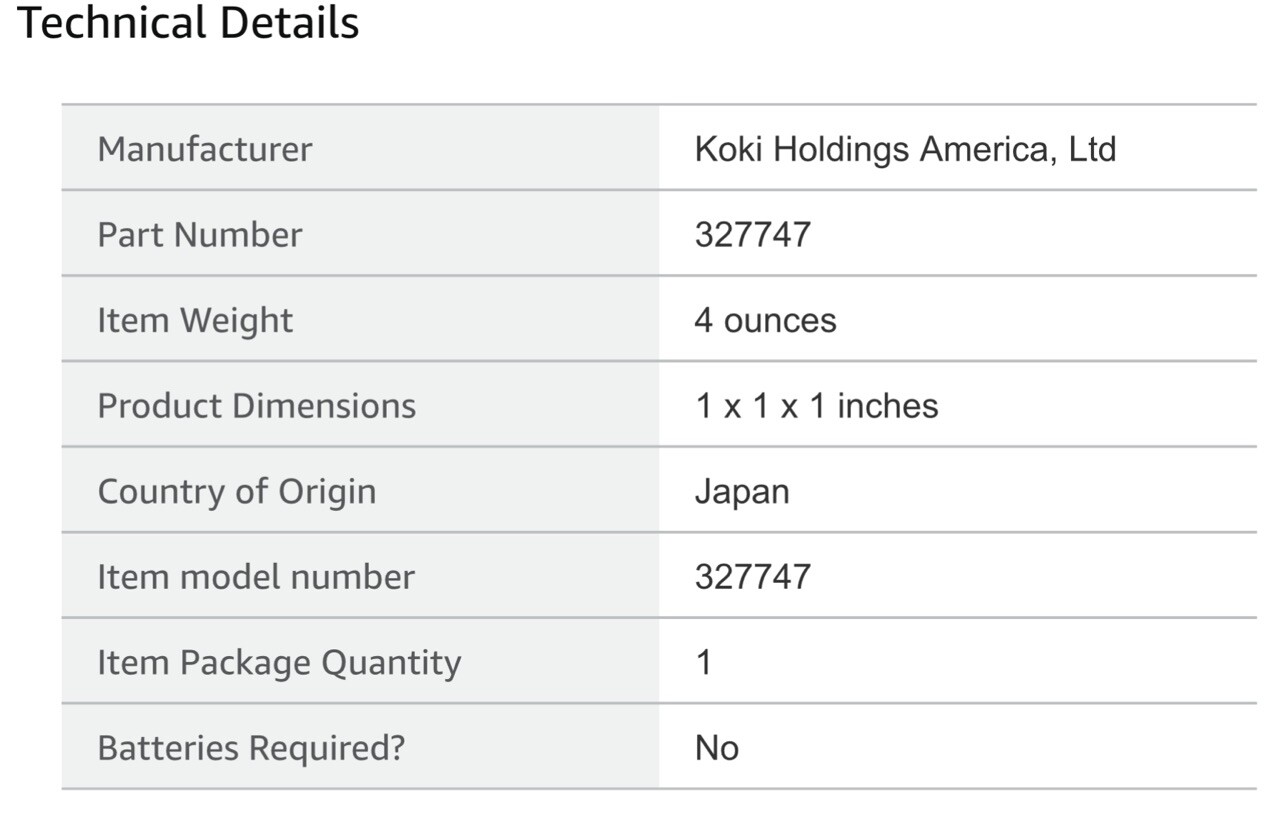Viewport: 1284px width, 831px height.
Task: Click the 4 ounces value
Action: pyautogui.click(x=765, y=321)
